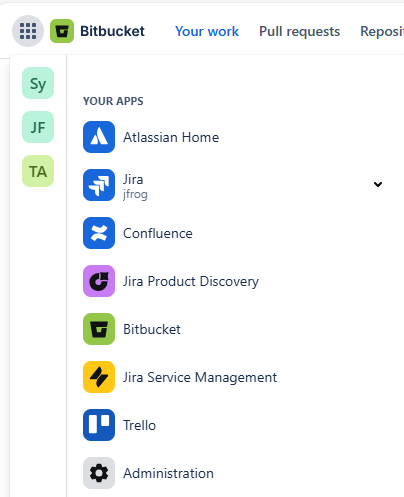This screenshot has height=497, width=404.
Task: Open the Atlassian Home app icon
Action: pos(99,137)
